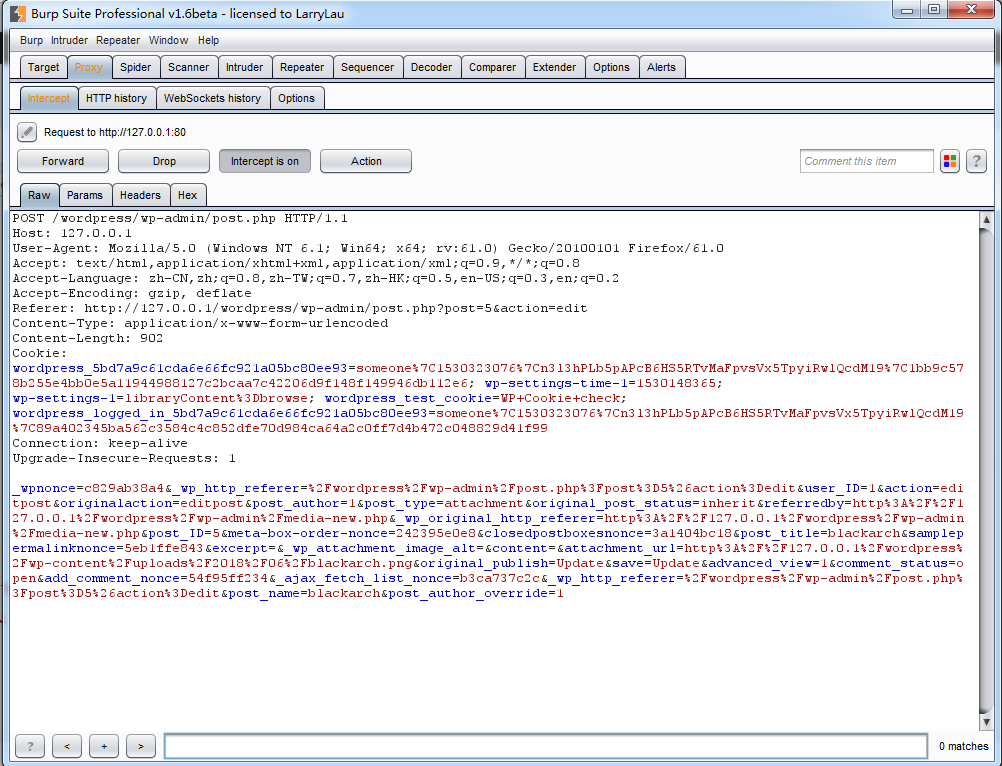Viewport: 1002px width, 766px height.
Task: Open the Repeater tool tab
Action: coord(302,67)
